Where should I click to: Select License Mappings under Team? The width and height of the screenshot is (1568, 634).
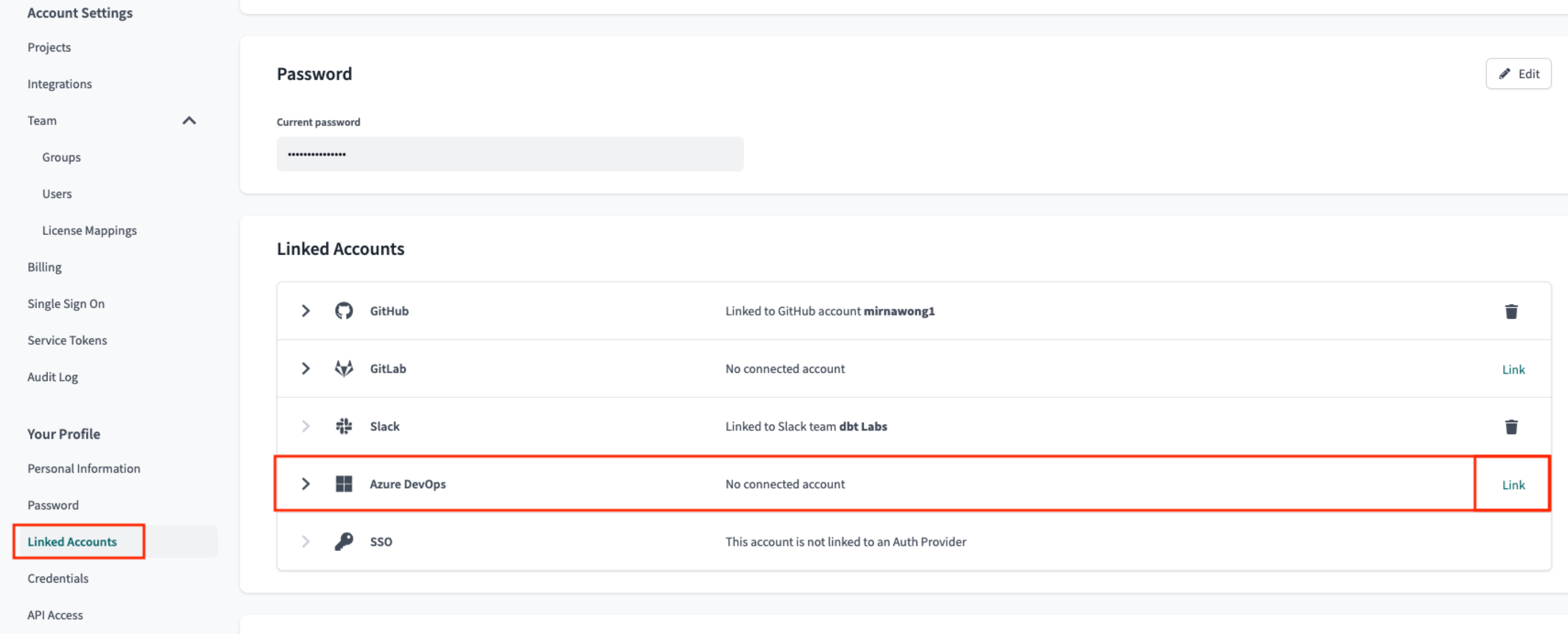[90, 231]
